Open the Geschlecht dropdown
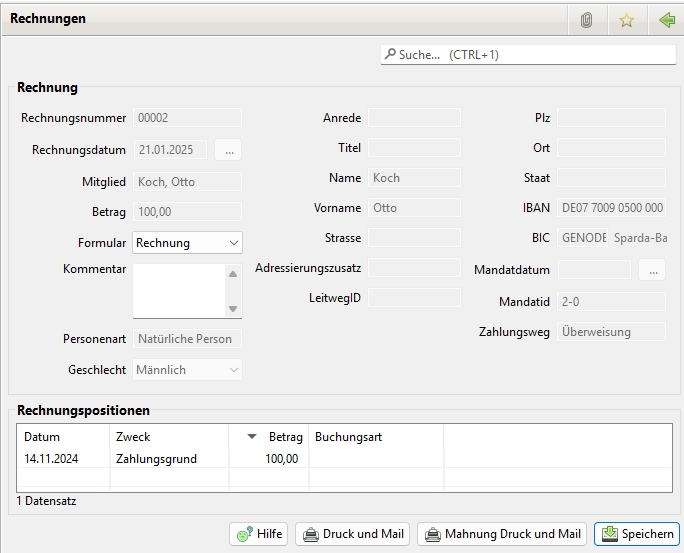The image size is (684, 553). pos(187,370)
